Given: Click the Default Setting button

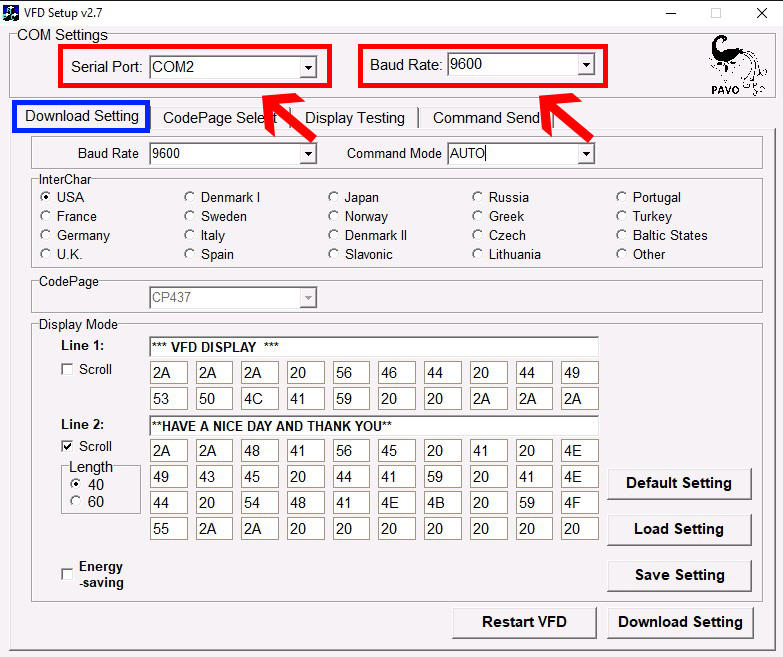Looking at the screenshot, I should (x=679, y=483).
